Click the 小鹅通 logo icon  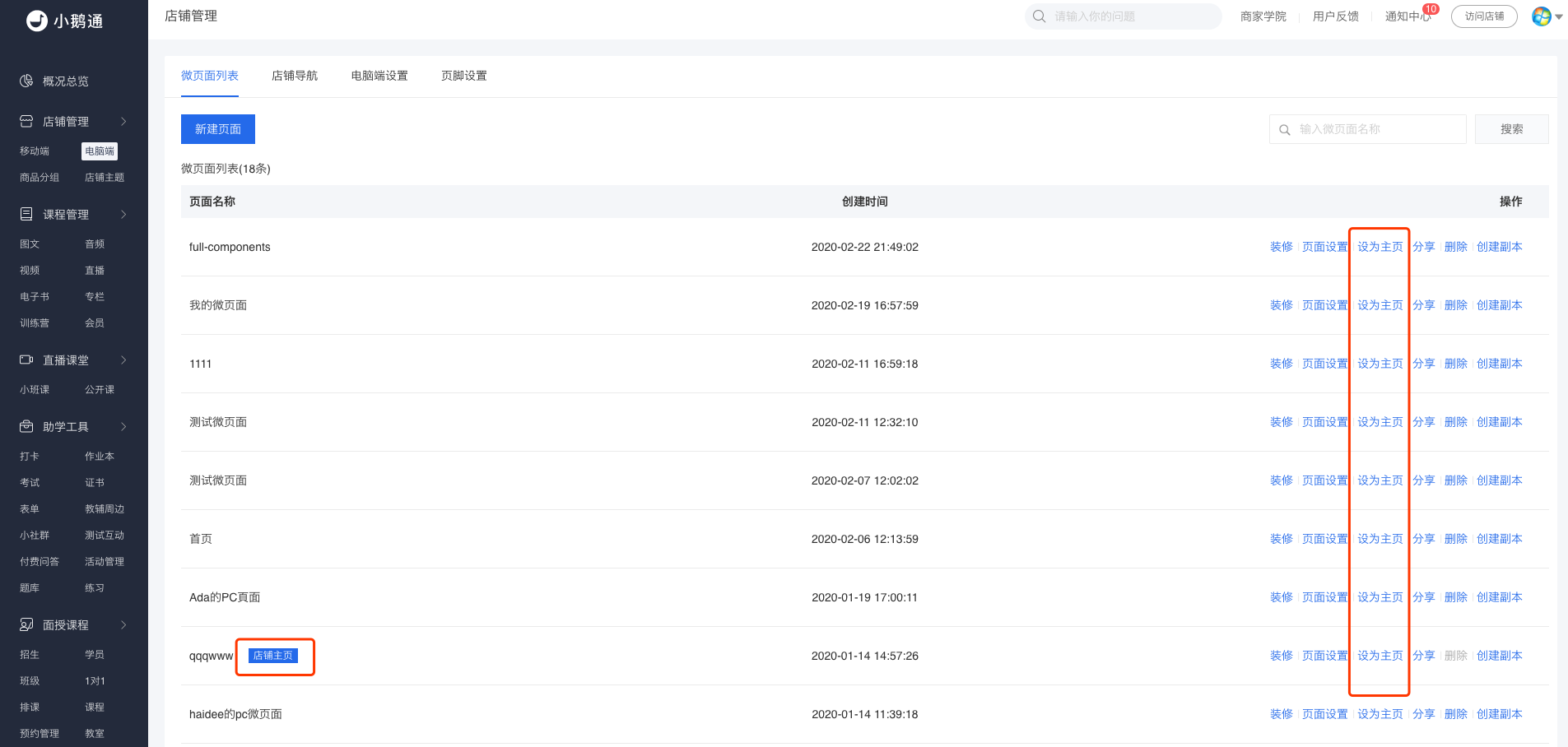pos(37,21)
